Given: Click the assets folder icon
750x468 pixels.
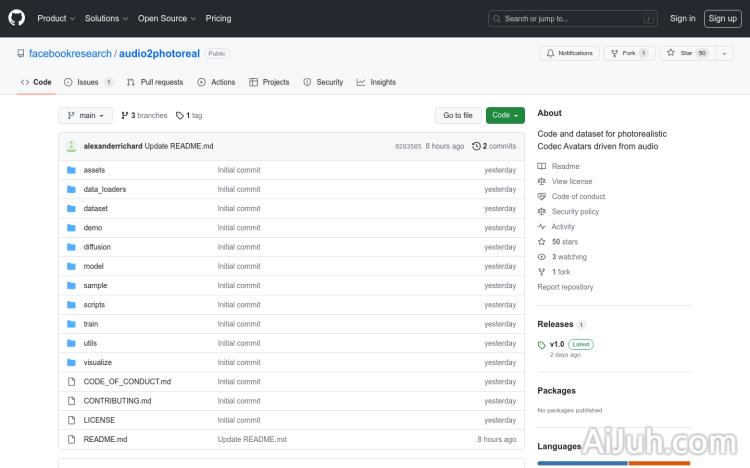Looking at the screenshot, I should click(71, 170).
